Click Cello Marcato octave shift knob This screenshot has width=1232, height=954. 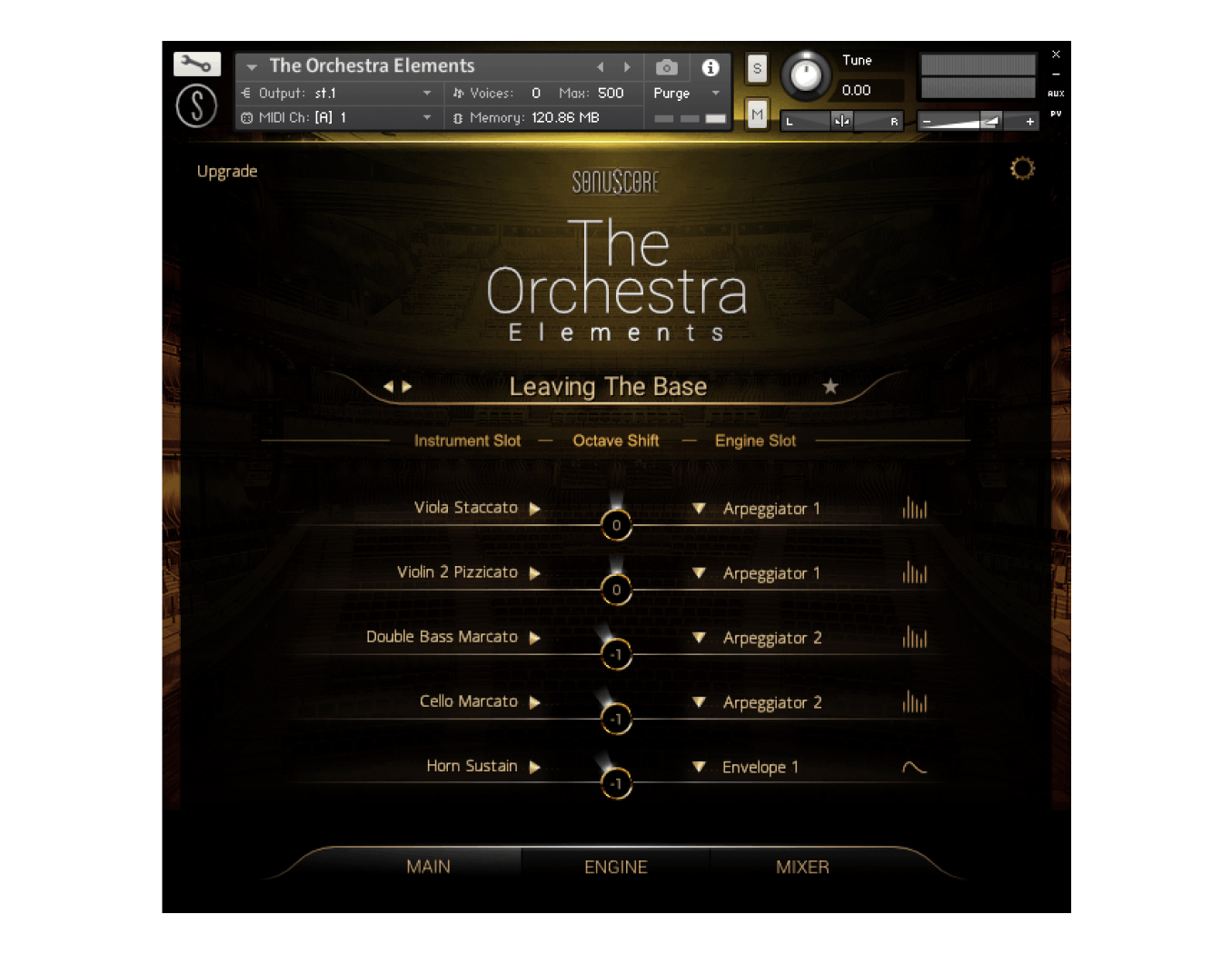click(616, 719)
